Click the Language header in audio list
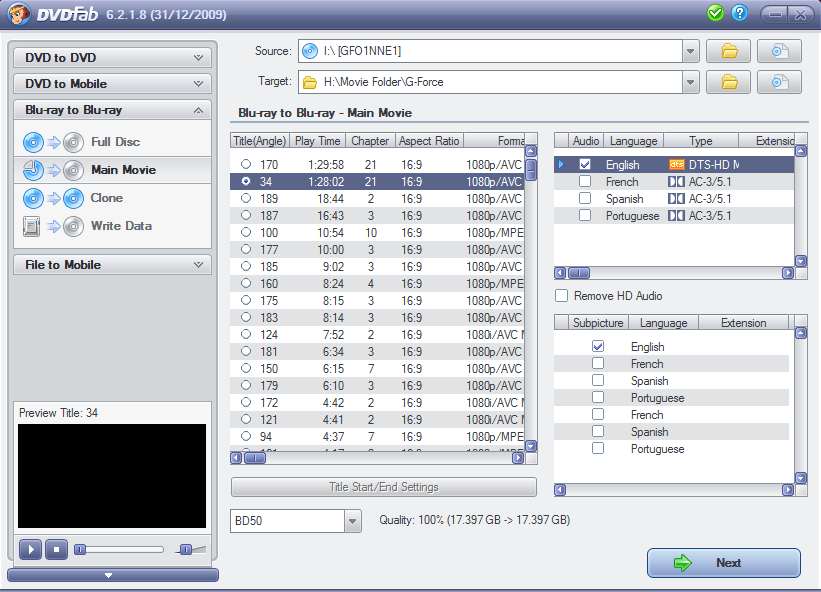 (634, 141)
